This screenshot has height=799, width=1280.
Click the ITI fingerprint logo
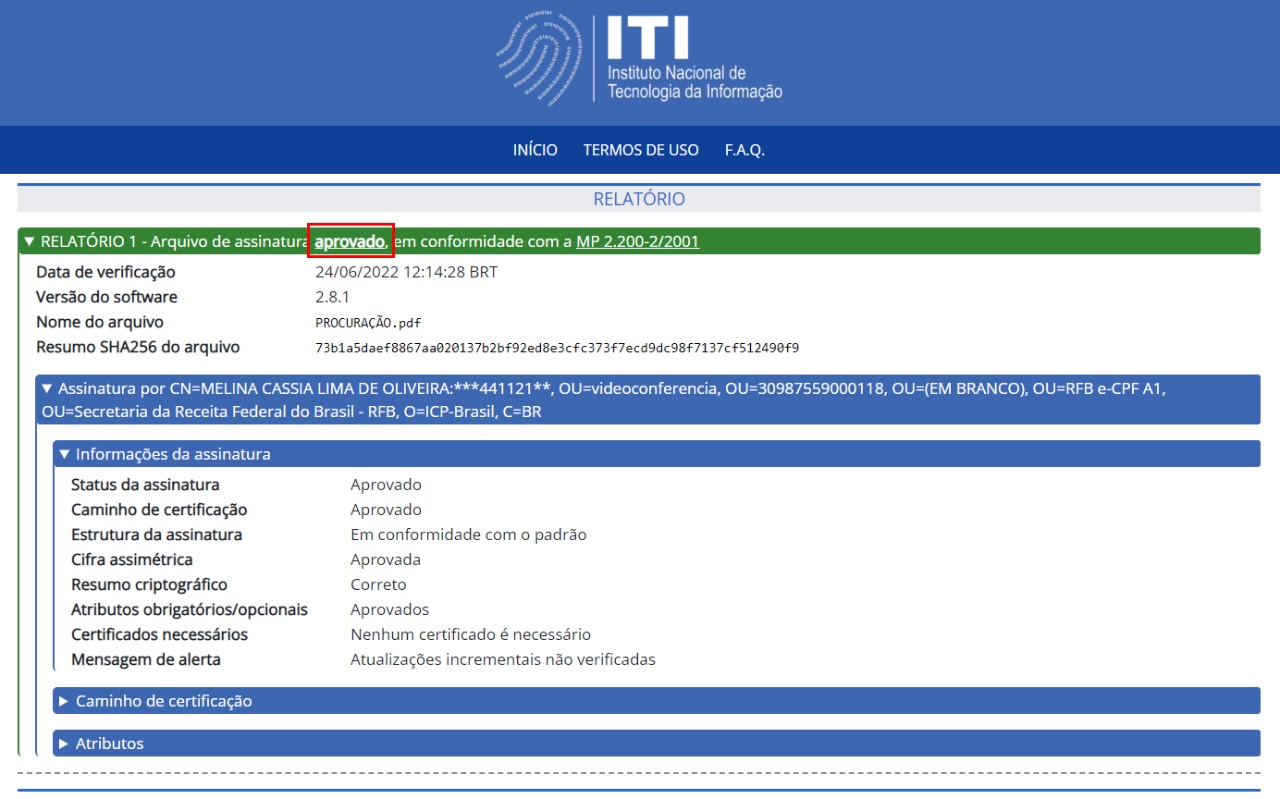click(640, 58)
